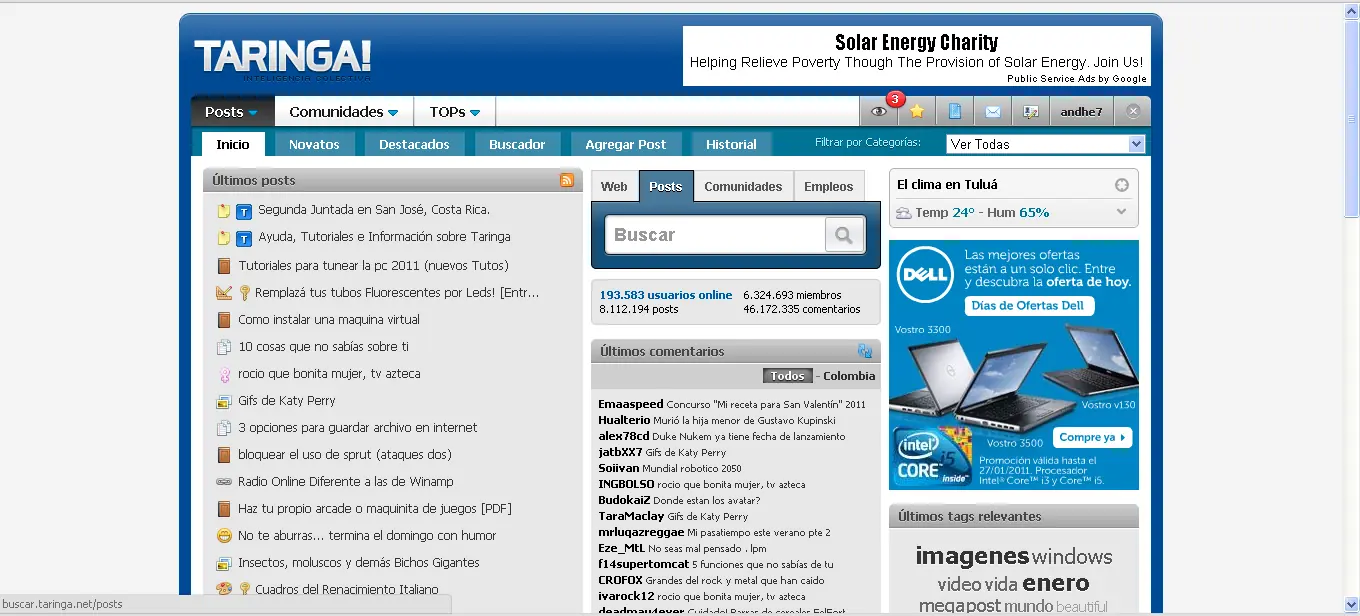
Task: Select the Web search tab
Action: point(614,187)
